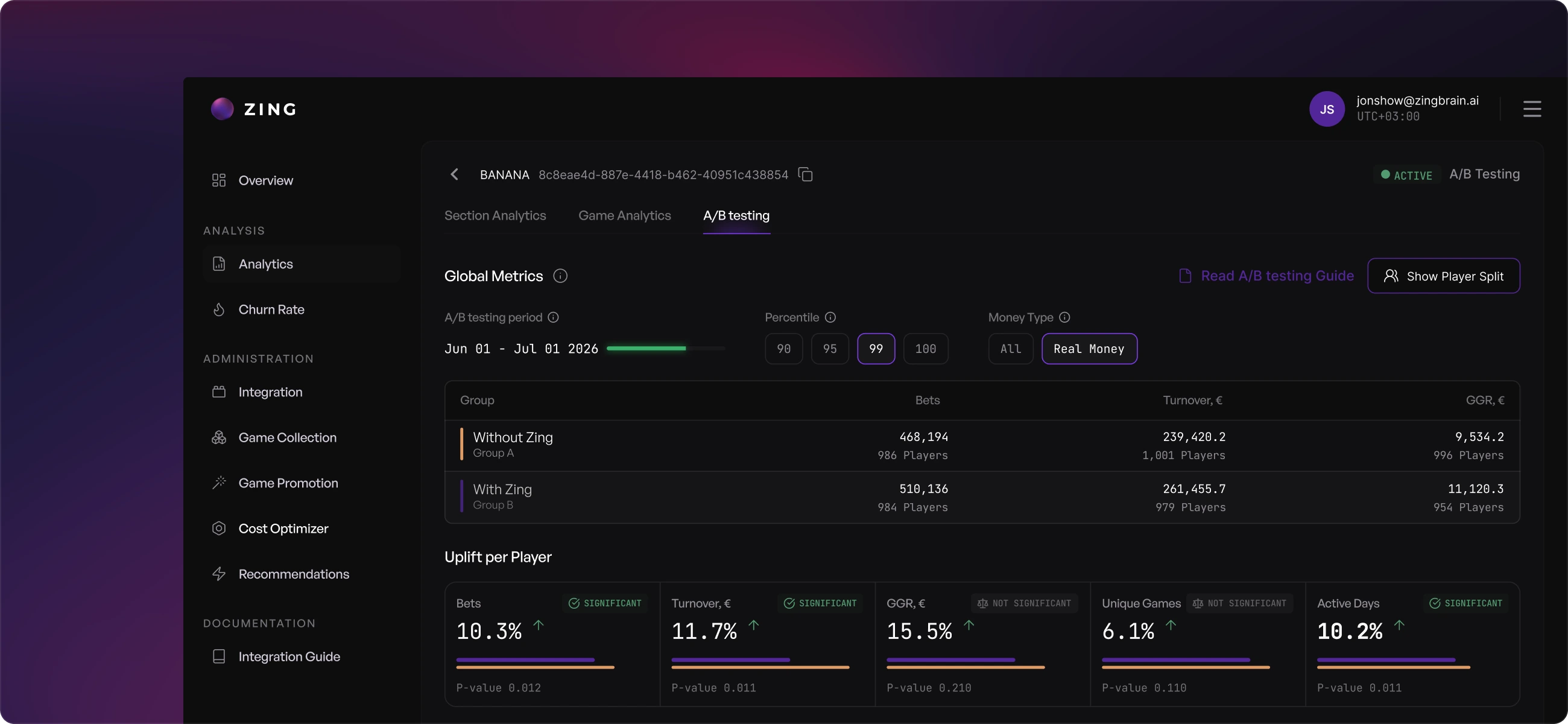Click the Integration Guide book icon
Screen dimensions: 1568x724
tap(218, 656)
